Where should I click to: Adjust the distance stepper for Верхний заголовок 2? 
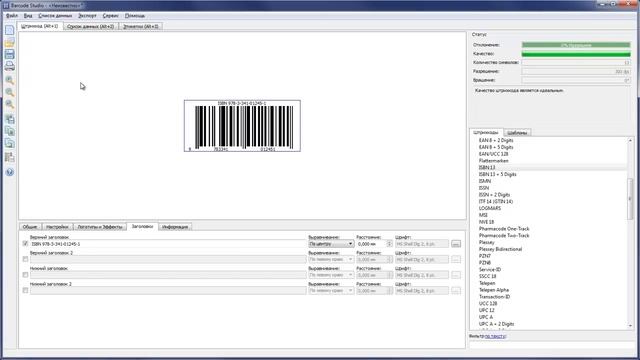click(x=389, y=259)
